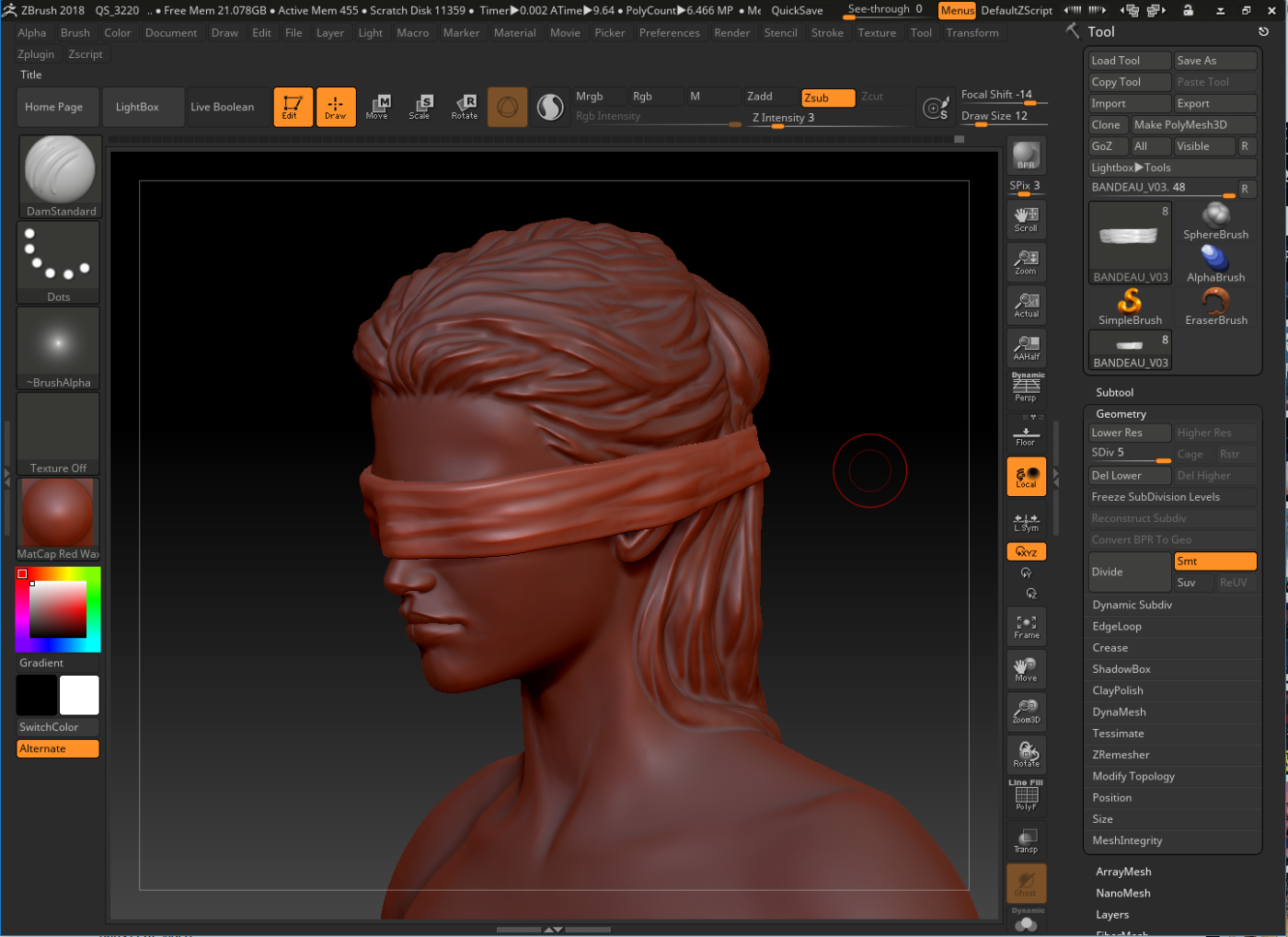1288x937 pixels.
Task: Toggle Local symmetry mode
Action: pyautogui.click(x=1026, y=476)
